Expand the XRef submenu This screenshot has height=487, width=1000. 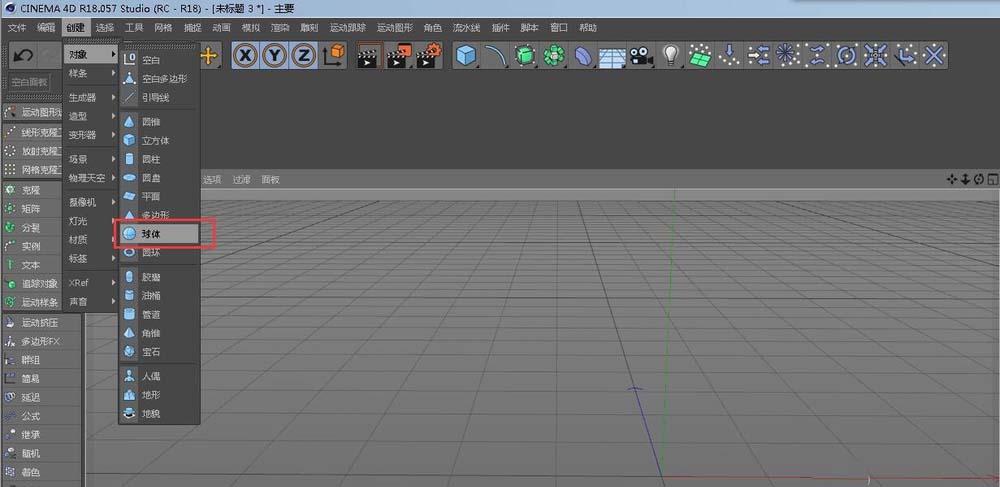[x=91, y=282]
